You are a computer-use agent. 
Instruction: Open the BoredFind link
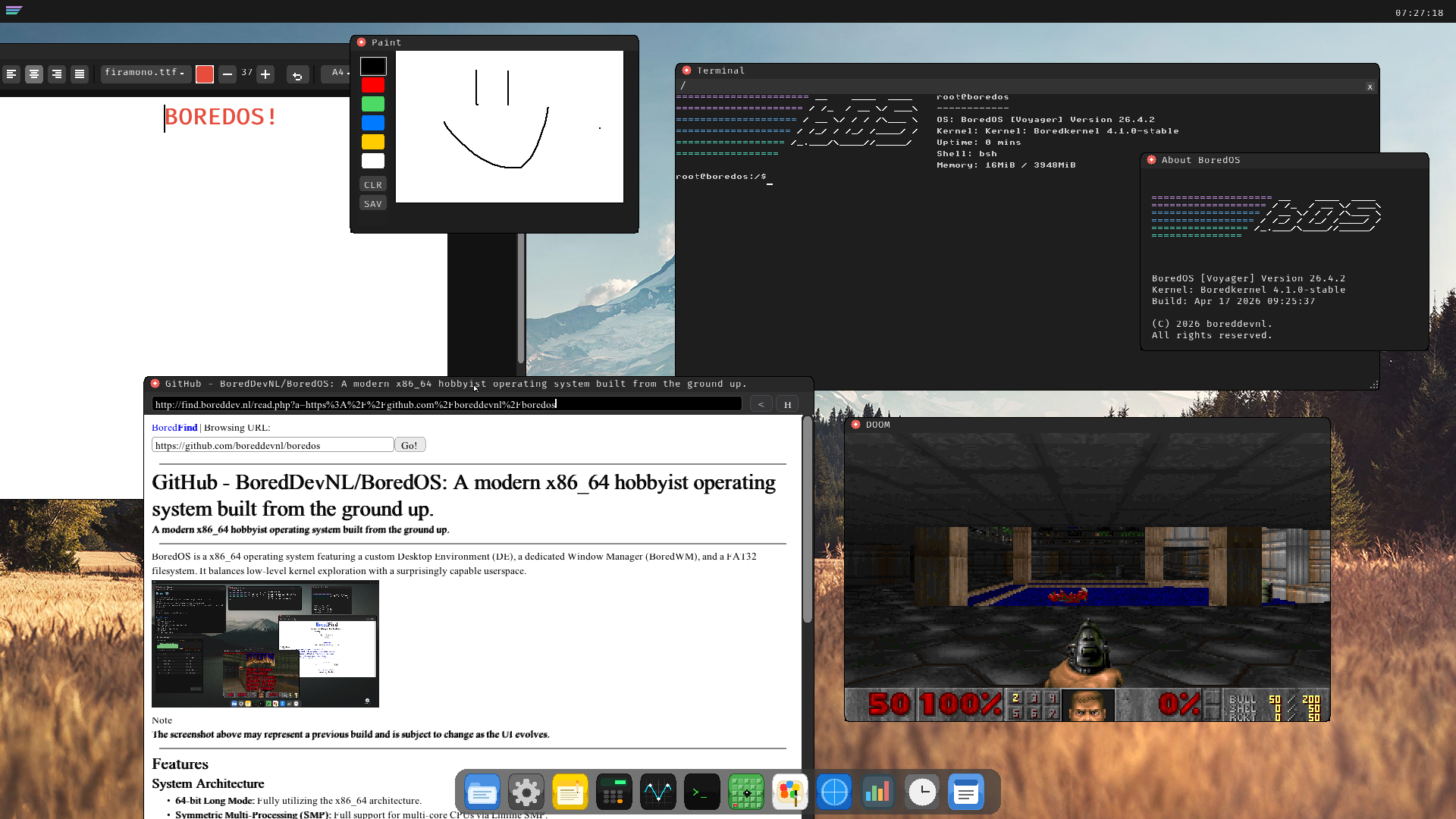(x=174, y=428)
